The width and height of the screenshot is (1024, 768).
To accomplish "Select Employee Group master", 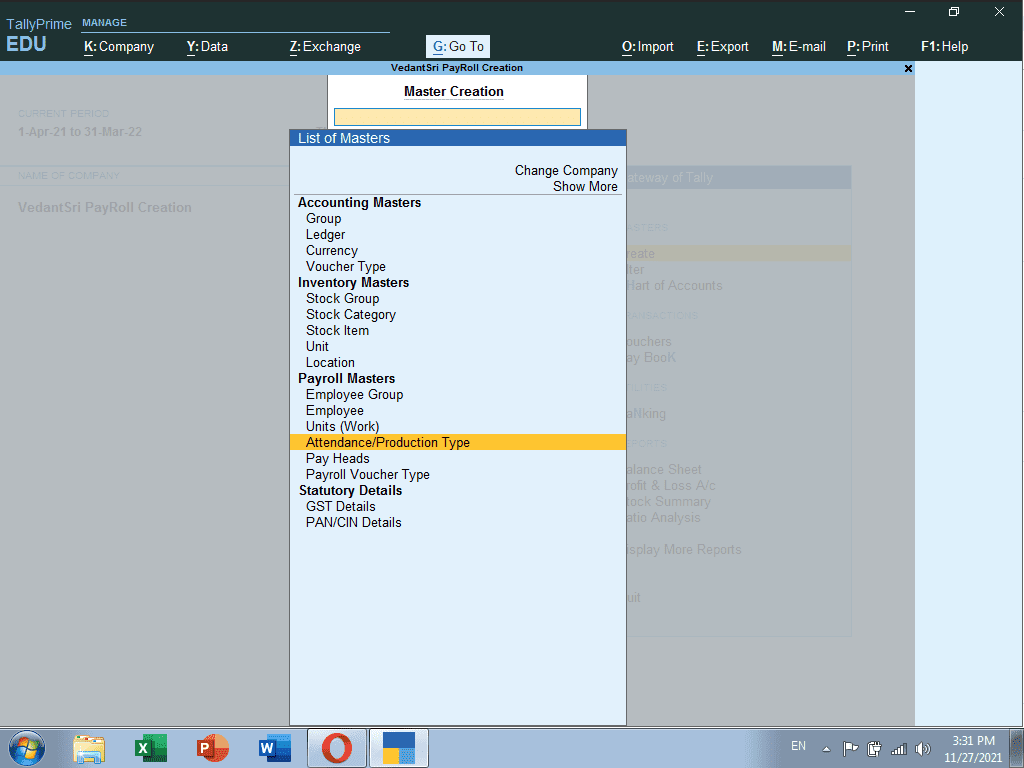I will (354, 394).
